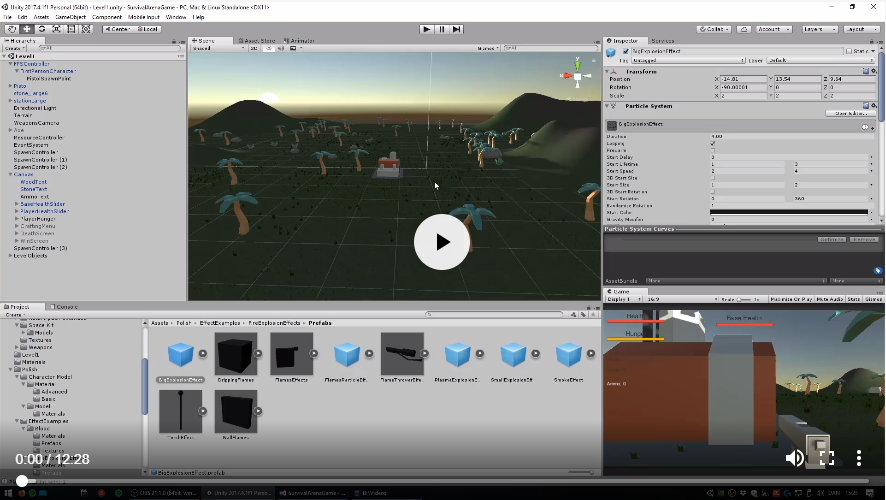Select the FlamesParticleEffect prefab cube
The image size is (886, 500).
point(346,354)
